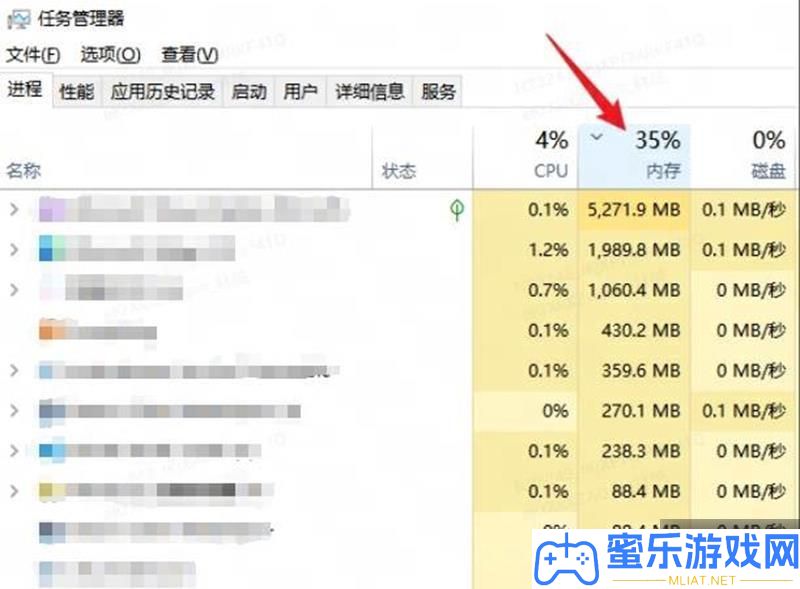Switch to the 详细信息 tab
The height and width of the screenshot is (589, 800).
[x=369, y=92]
